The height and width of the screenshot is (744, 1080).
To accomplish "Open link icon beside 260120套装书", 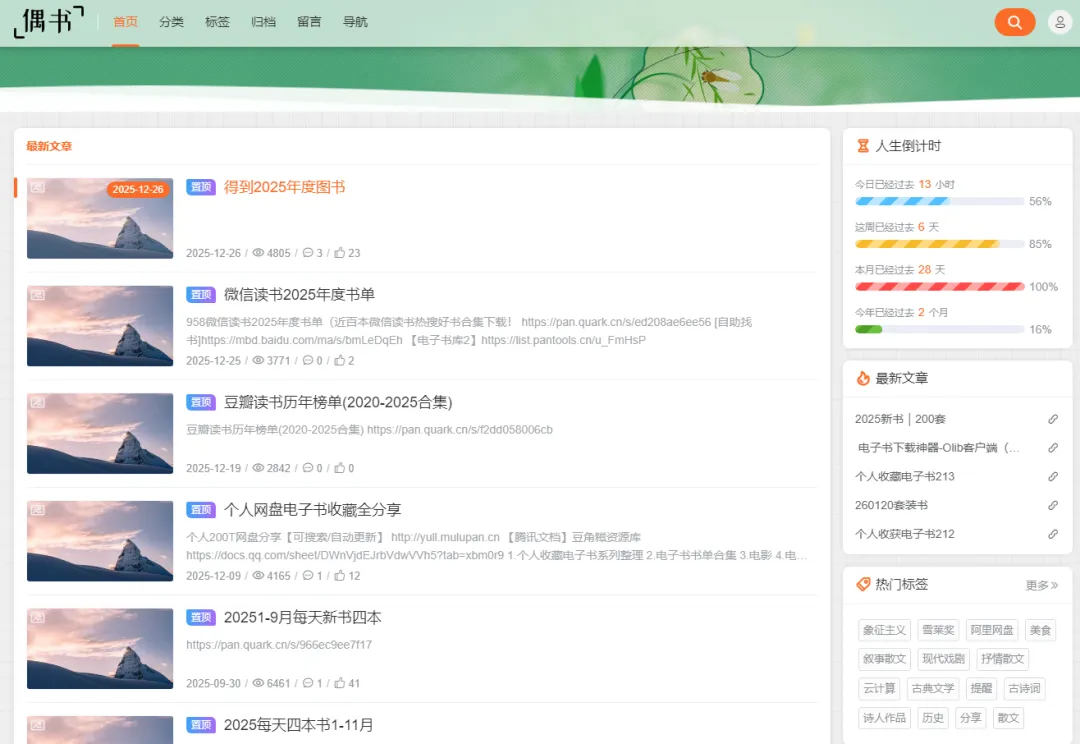I will [1053, 505].
